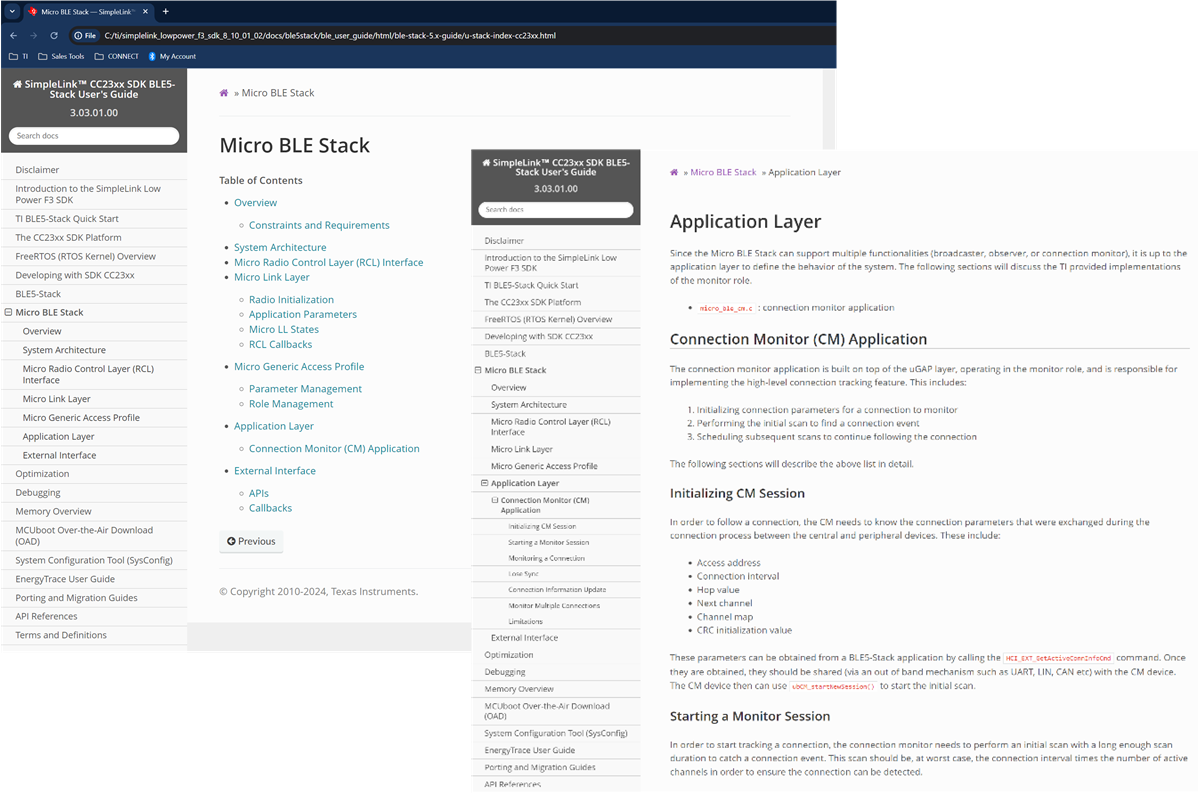This screenshot has height=793, width=1200.
Task: Open Constraints and Requirements link
Action: [x=319, y=225]
